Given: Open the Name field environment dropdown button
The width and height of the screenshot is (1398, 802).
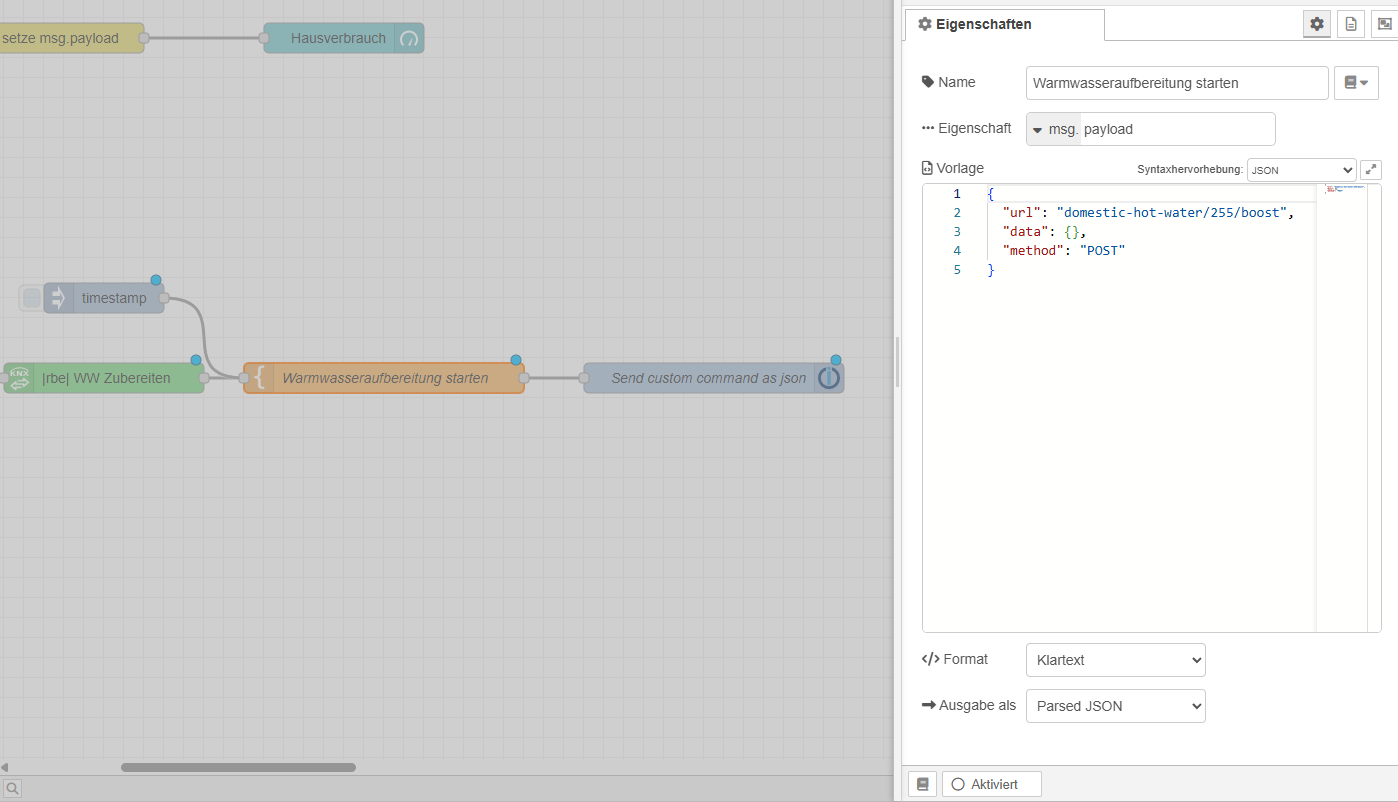Looking at the screenshot, I should [1356, 83].
